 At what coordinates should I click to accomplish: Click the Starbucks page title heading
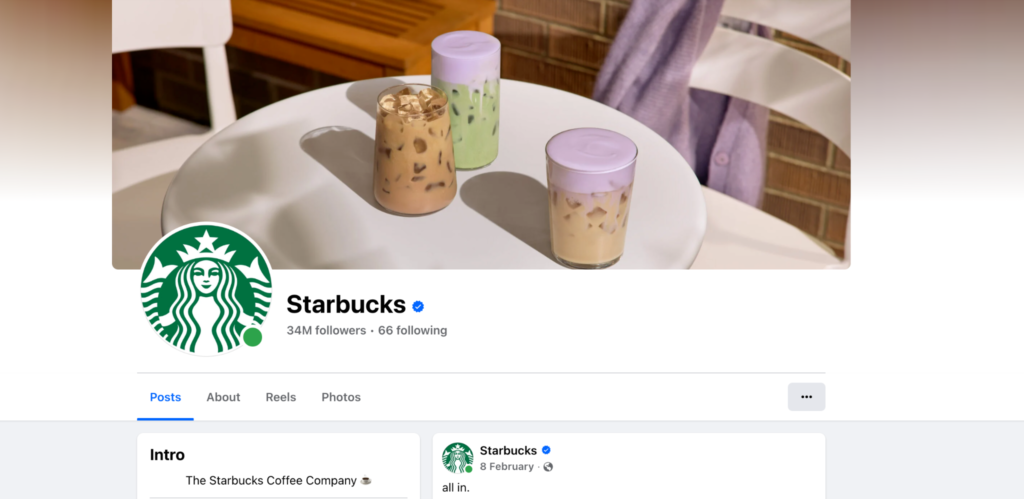coord(346,304)
